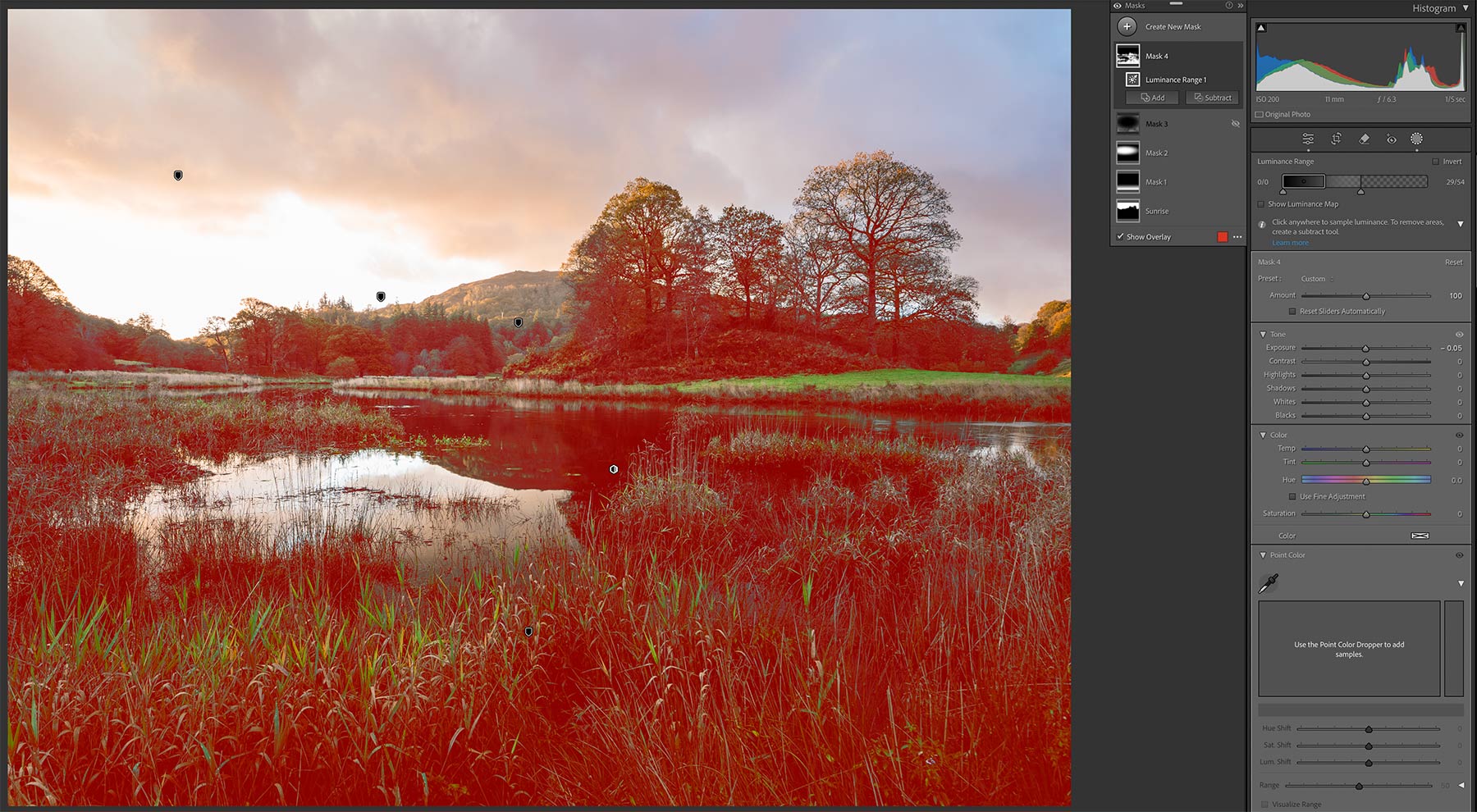This screenshot has height=812, width=1477.
Task: Open the Edit sliders tool
Action: point(1308,139)
